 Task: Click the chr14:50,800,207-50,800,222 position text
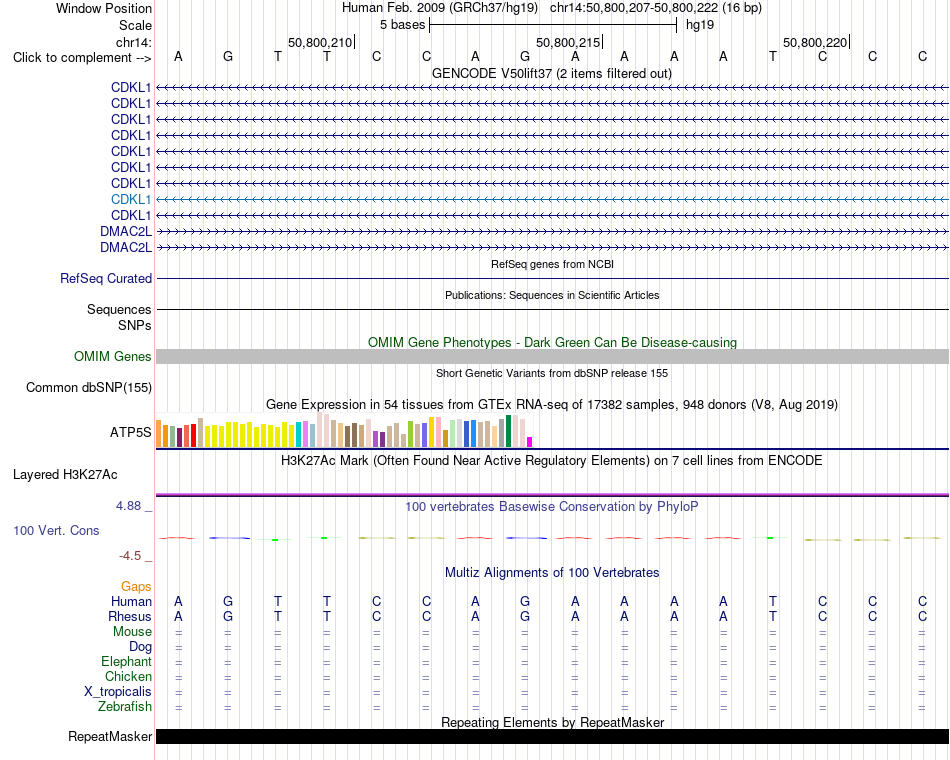pos(656,8)
